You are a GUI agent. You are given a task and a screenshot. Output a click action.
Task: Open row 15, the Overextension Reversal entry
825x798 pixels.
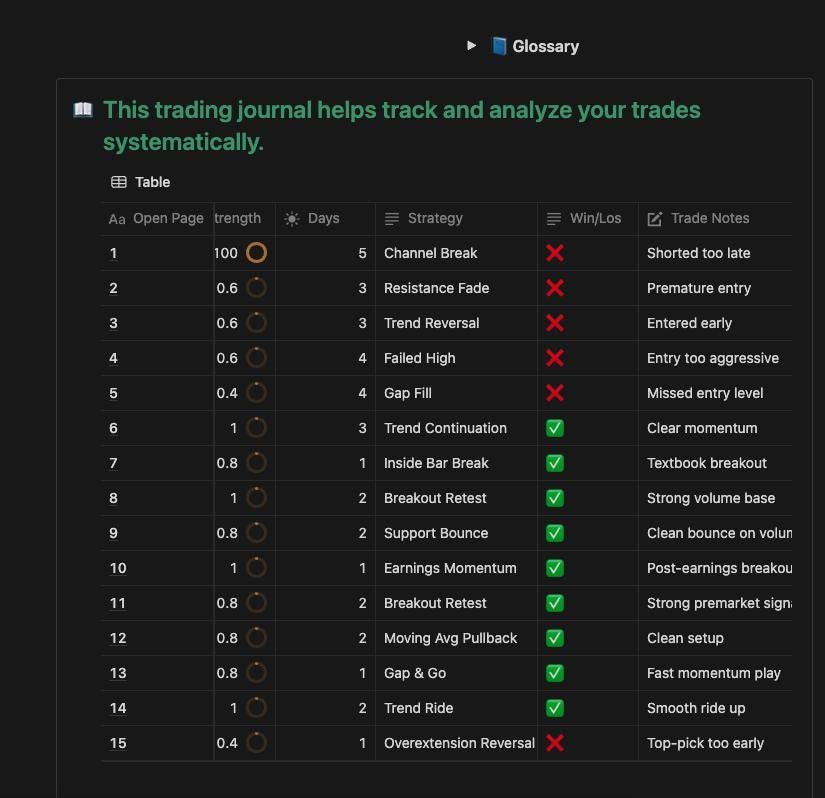(x=117, y=743)
